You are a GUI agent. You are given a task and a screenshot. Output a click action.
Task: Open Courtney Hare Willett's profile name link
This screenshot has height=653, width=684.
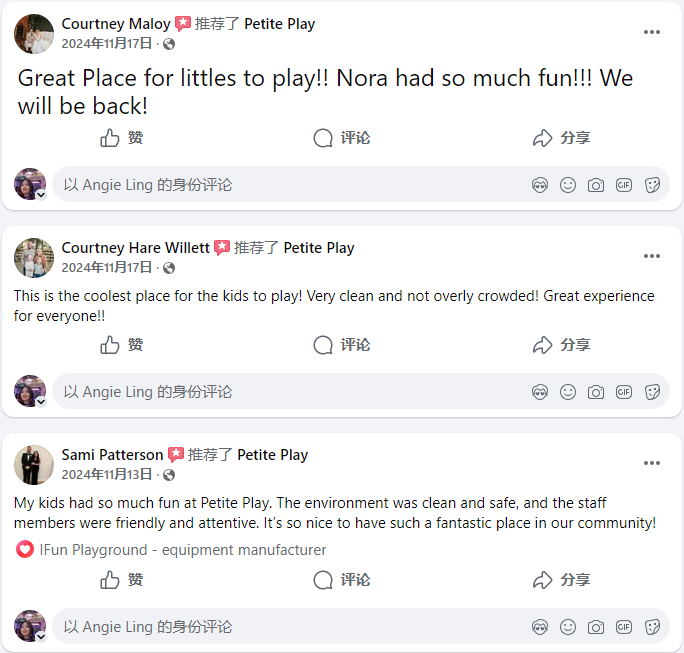coord(135,248)
